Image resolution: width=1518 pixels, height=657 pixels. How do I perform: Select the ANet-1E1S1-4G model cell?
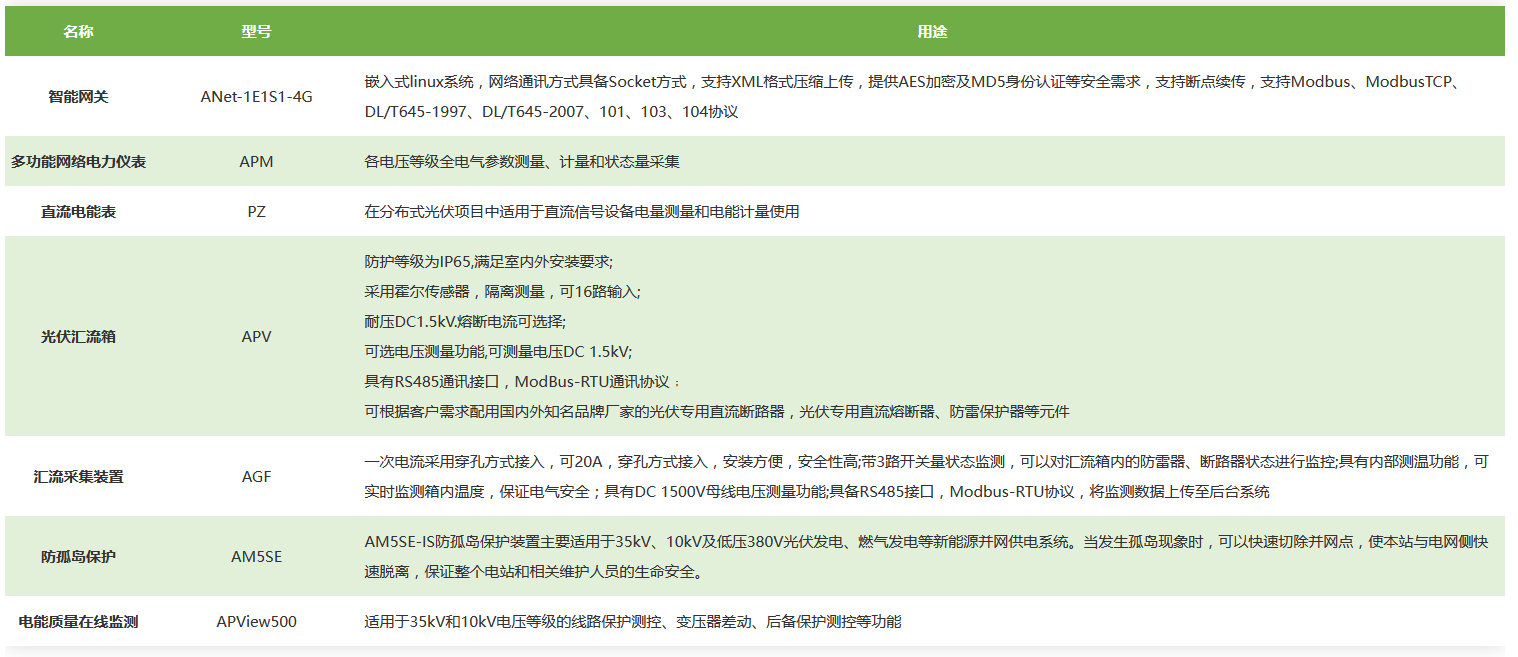[x=256, y=97]
